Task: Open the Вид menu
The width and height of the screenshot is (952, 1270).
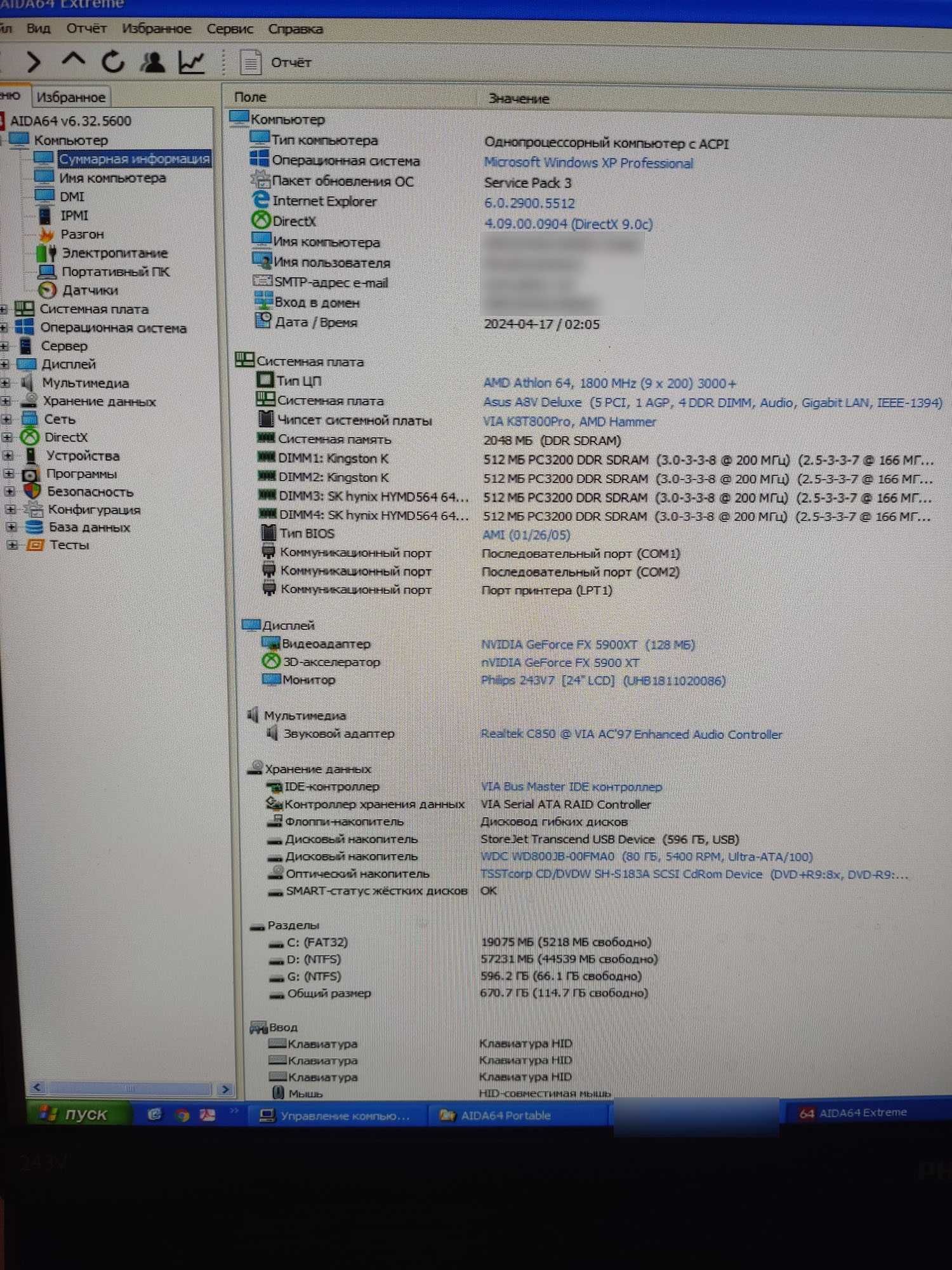Action: click(x=39, y=28)
